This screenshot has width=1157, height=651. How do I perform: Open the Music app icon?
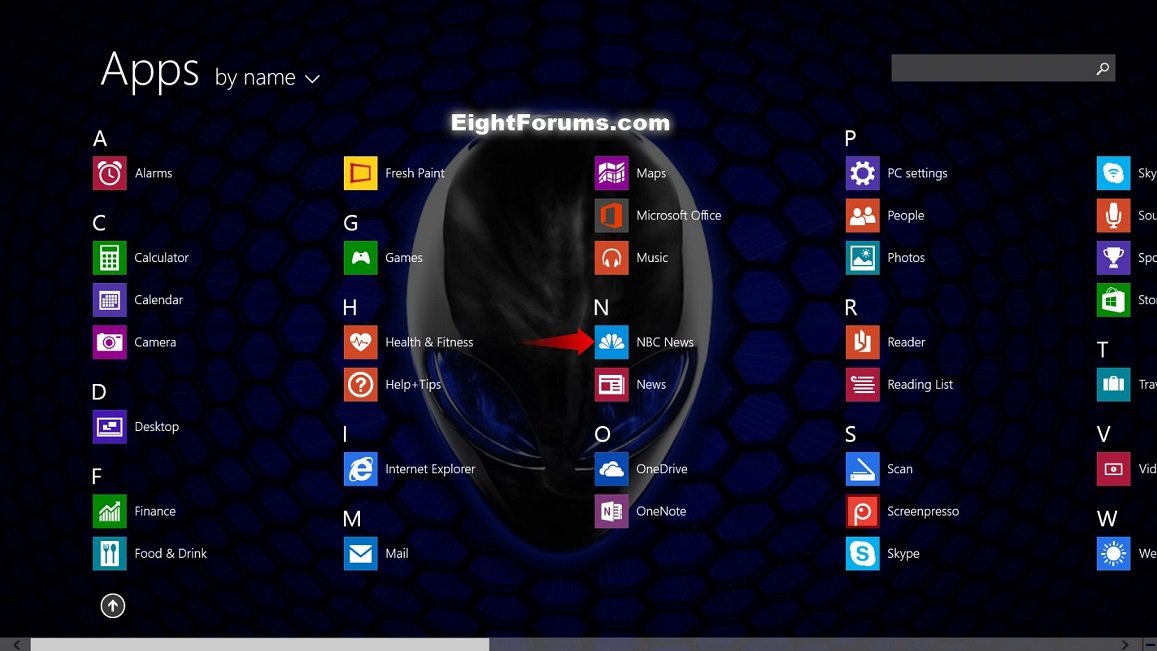pyautogui.click(x=612, y=258)
